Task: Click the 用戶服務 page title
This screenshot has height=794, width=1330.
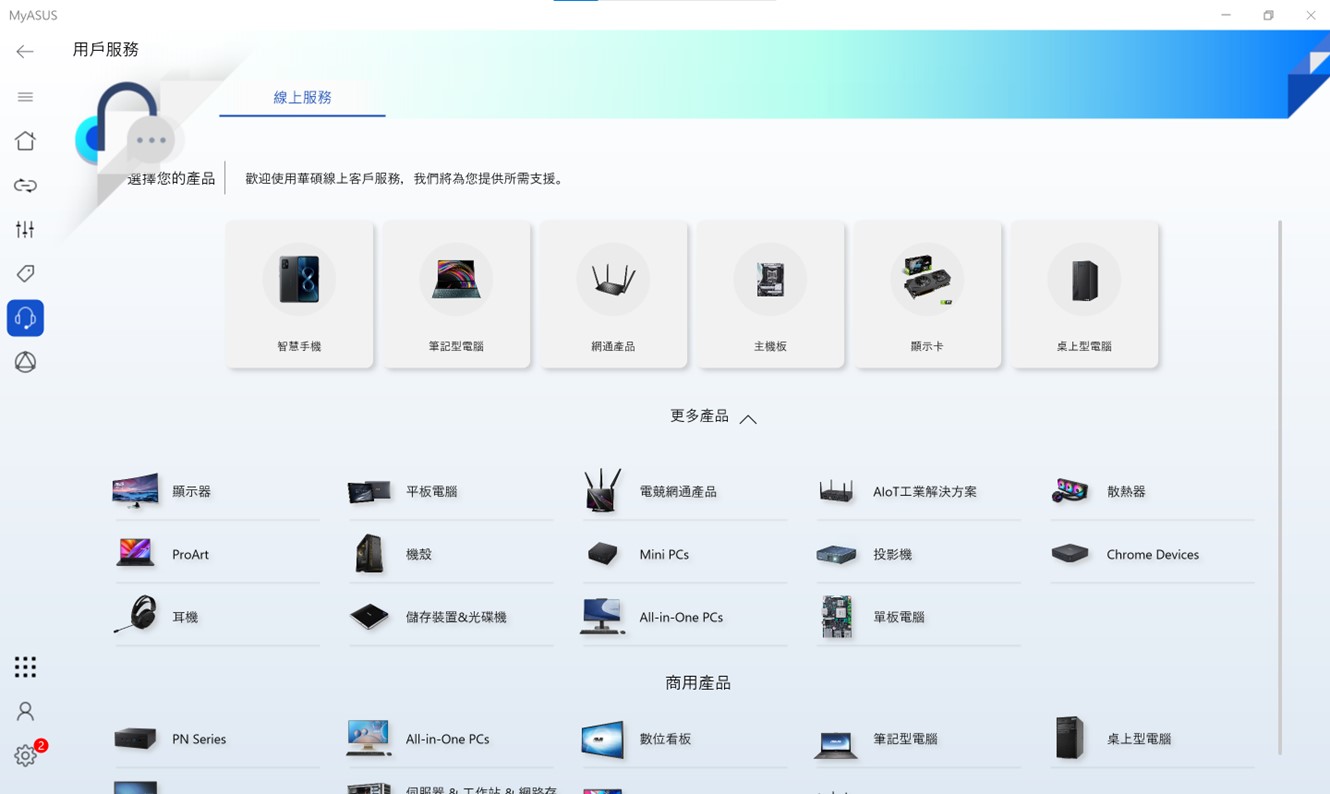Action: (x=105, y=50)
